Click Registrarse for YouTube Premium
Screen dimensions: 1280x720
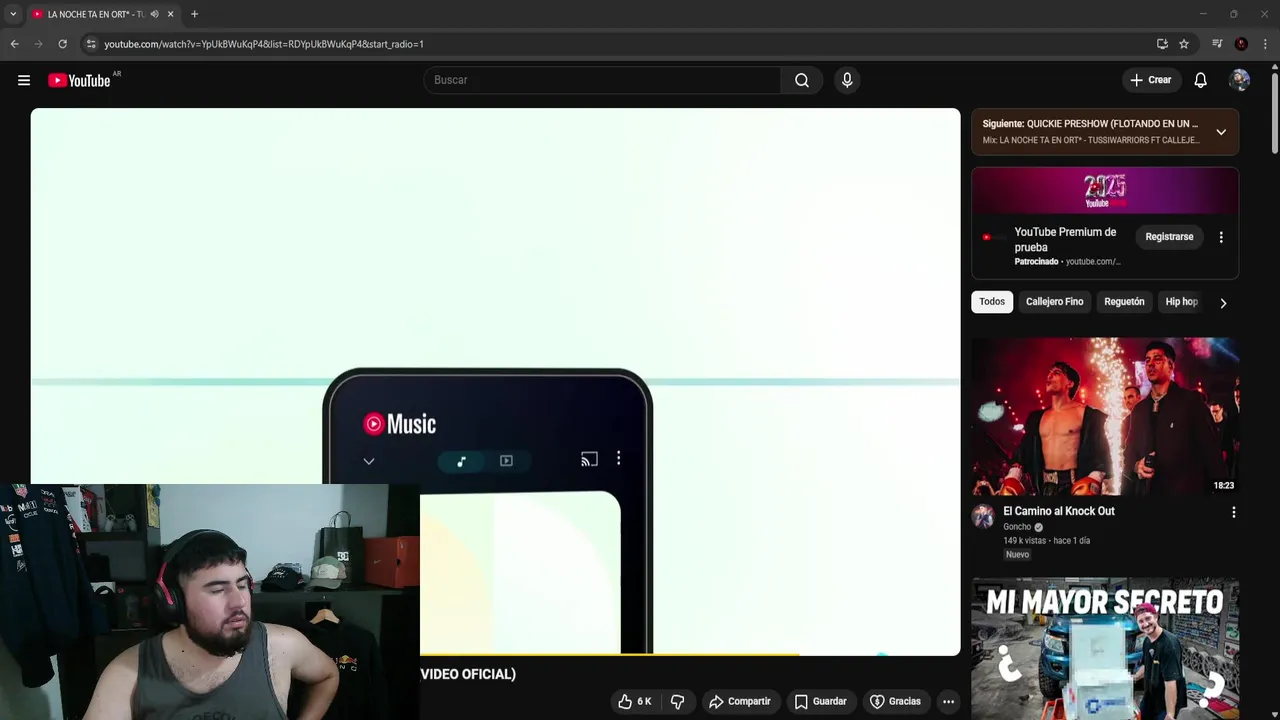point(1169,237)
